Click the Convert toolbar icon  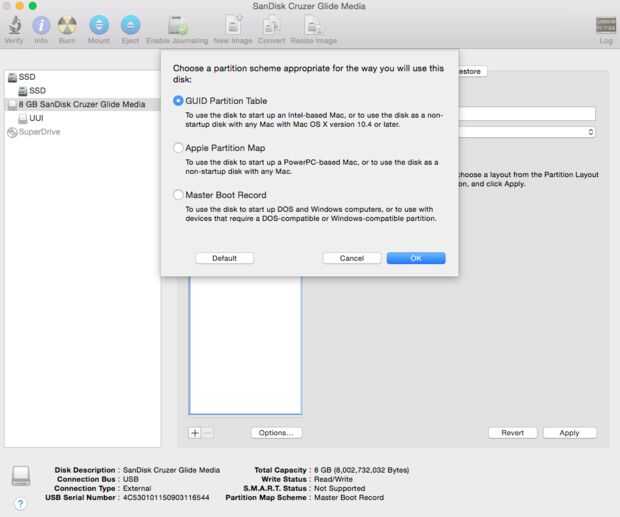click(x=271, y=26)
